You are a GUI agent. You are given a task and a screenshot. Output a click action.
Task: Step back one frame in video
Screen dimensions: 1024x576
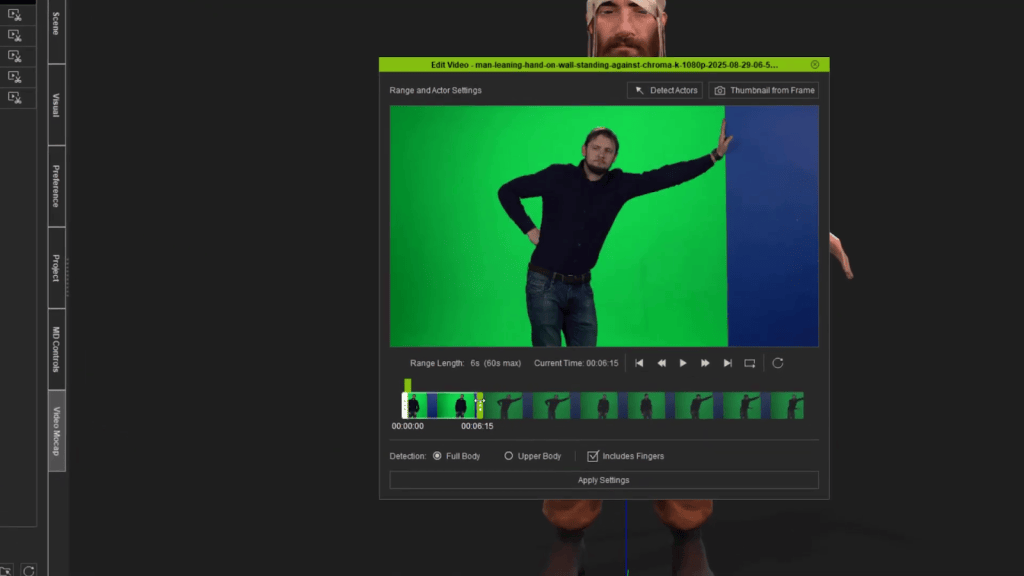[x=662, y=363]
